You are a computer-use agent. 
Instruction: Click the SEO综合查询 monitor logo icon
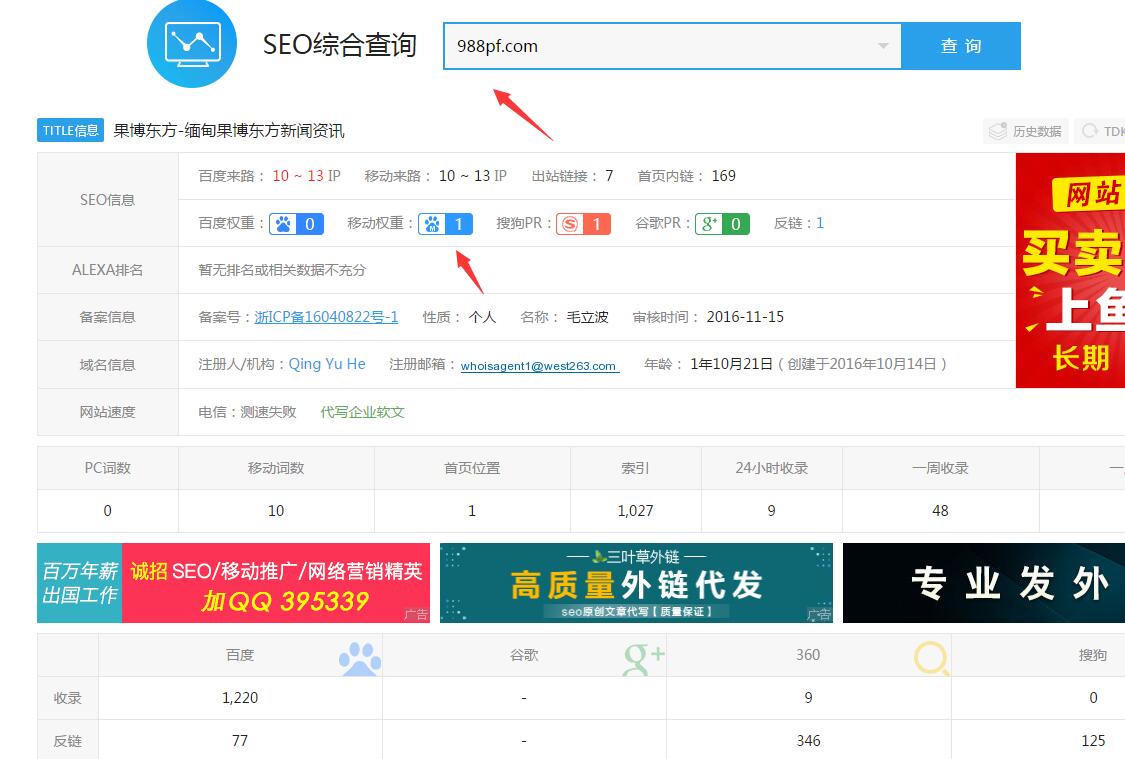tap(192, 44)
